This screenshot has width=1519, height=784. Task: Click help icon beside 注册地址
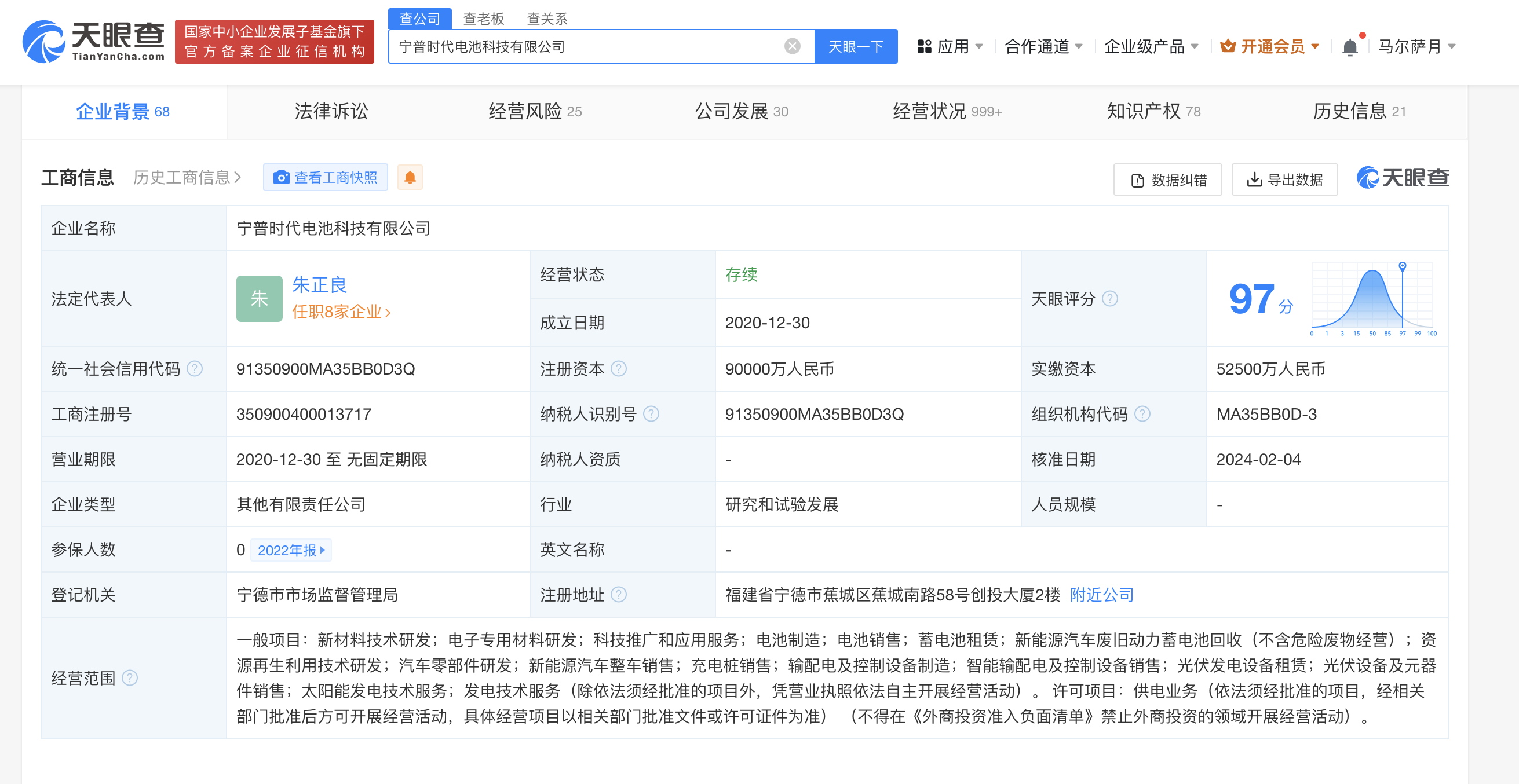click(x=619, y=595)
